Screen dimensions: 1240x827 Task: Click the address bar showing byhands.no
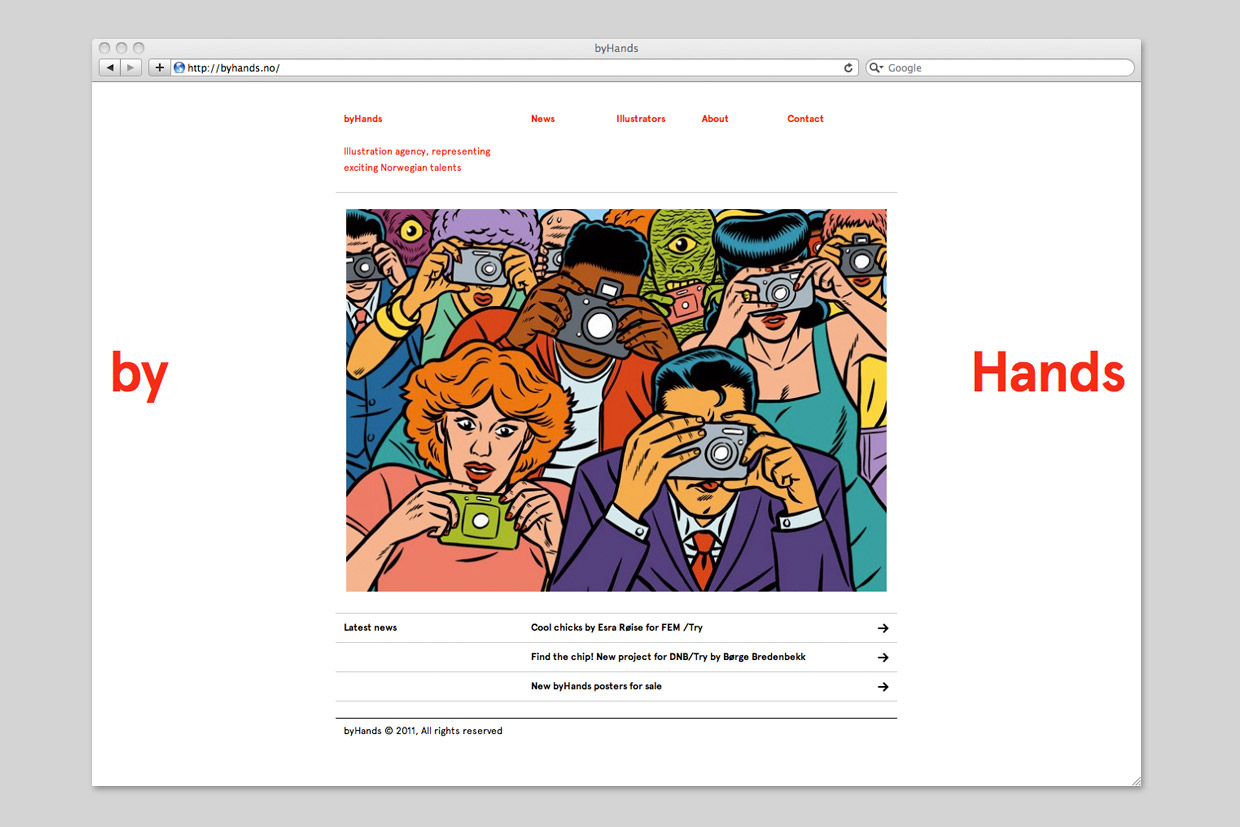[x=514, y=68]
